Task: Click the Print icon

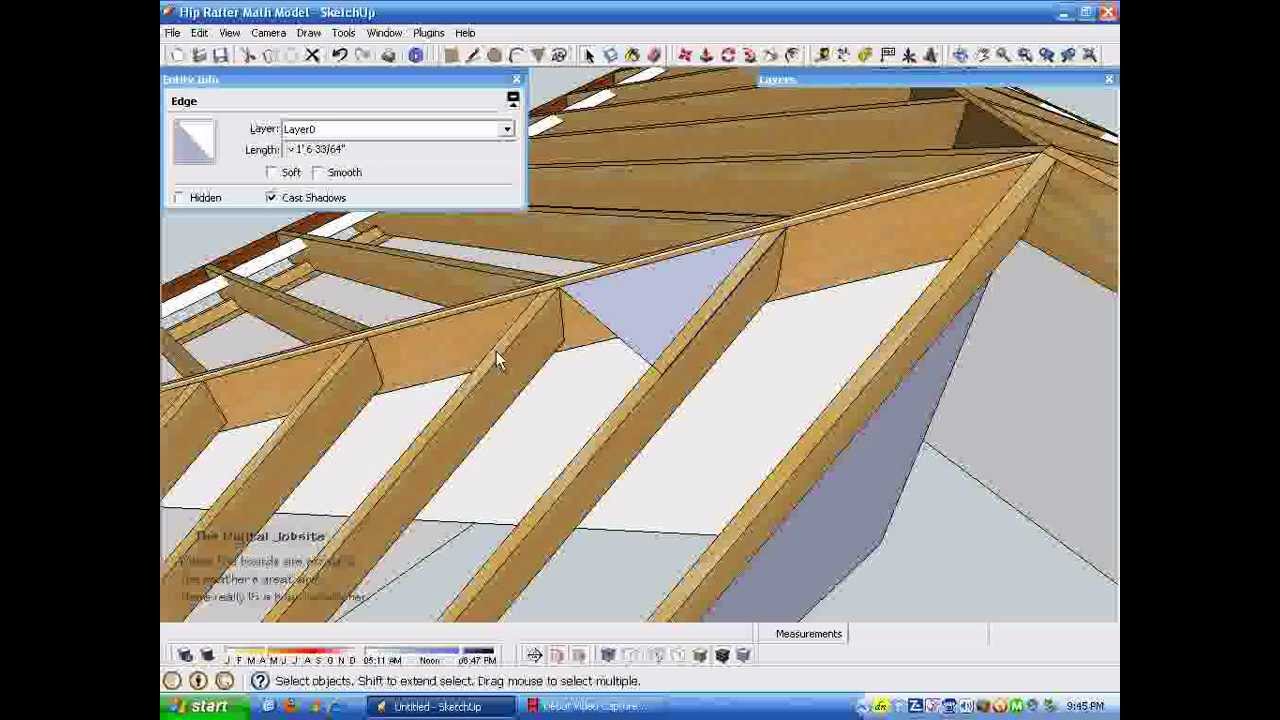Action: 388,55
